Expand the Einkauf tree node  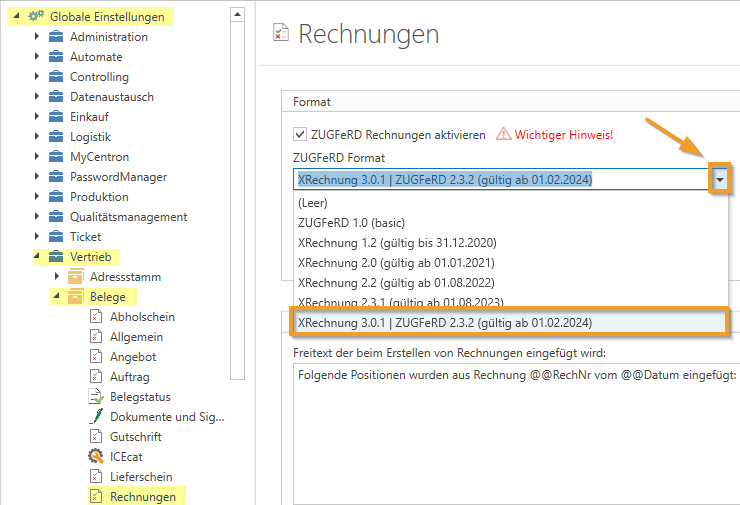coord(37,117)
